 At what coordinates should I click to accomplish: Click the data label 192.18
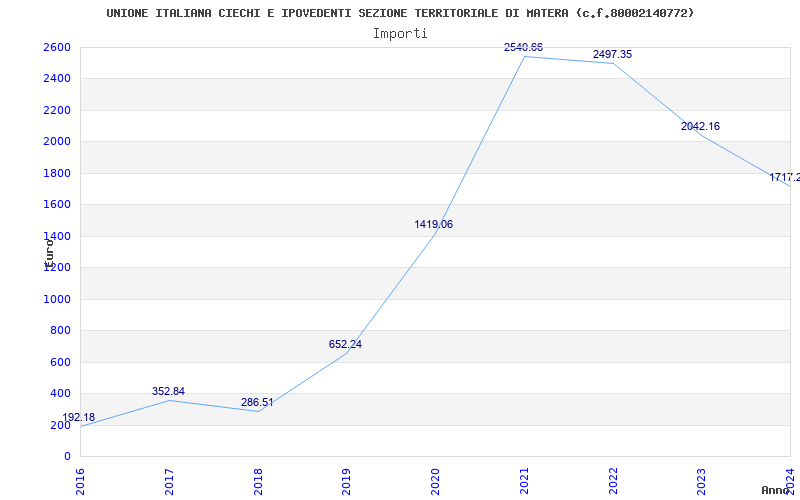[79, 417]
